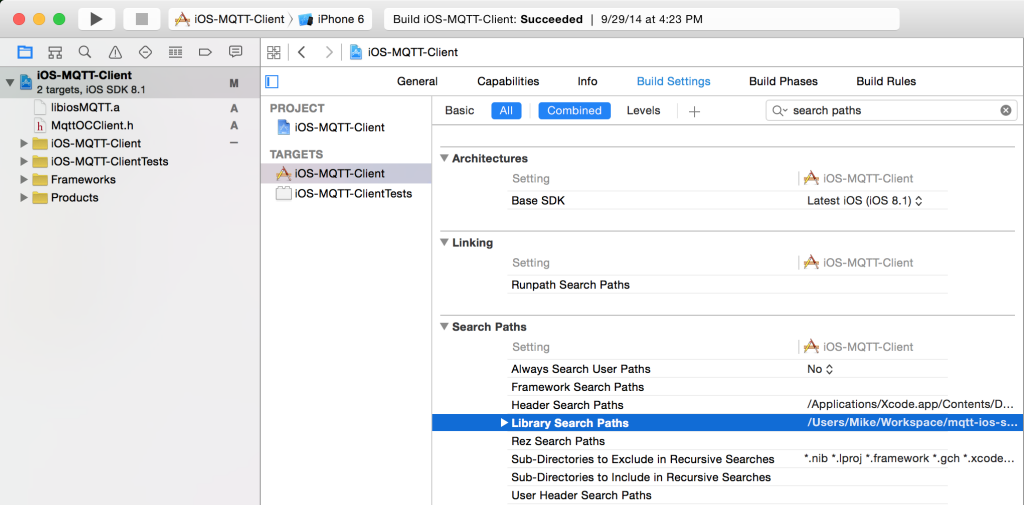Click Library Search Paths /Users/Mike value
The width and height of the screenshot is (1024, 505).
pyautogui.click(x=912, y=423)
